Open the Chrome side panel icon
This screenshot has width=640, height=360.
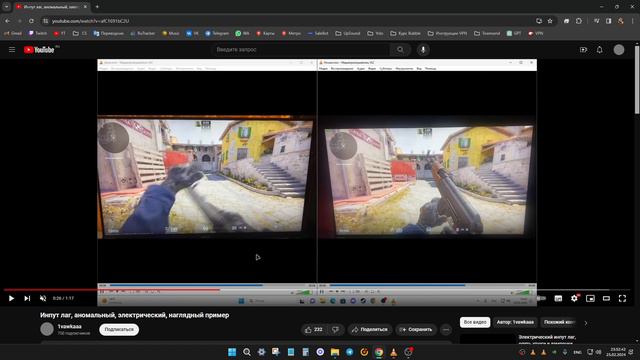(x=609, y=21)
